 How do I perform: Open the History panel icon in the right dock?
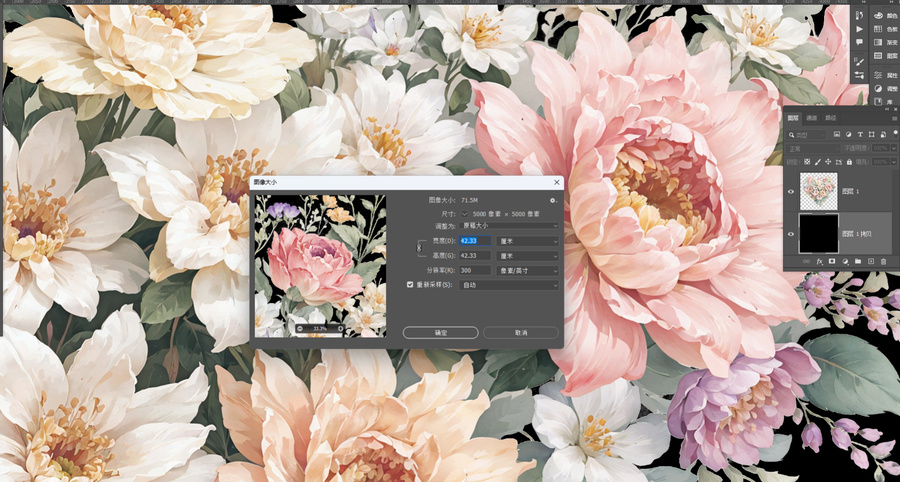click(x=859, y=15)
